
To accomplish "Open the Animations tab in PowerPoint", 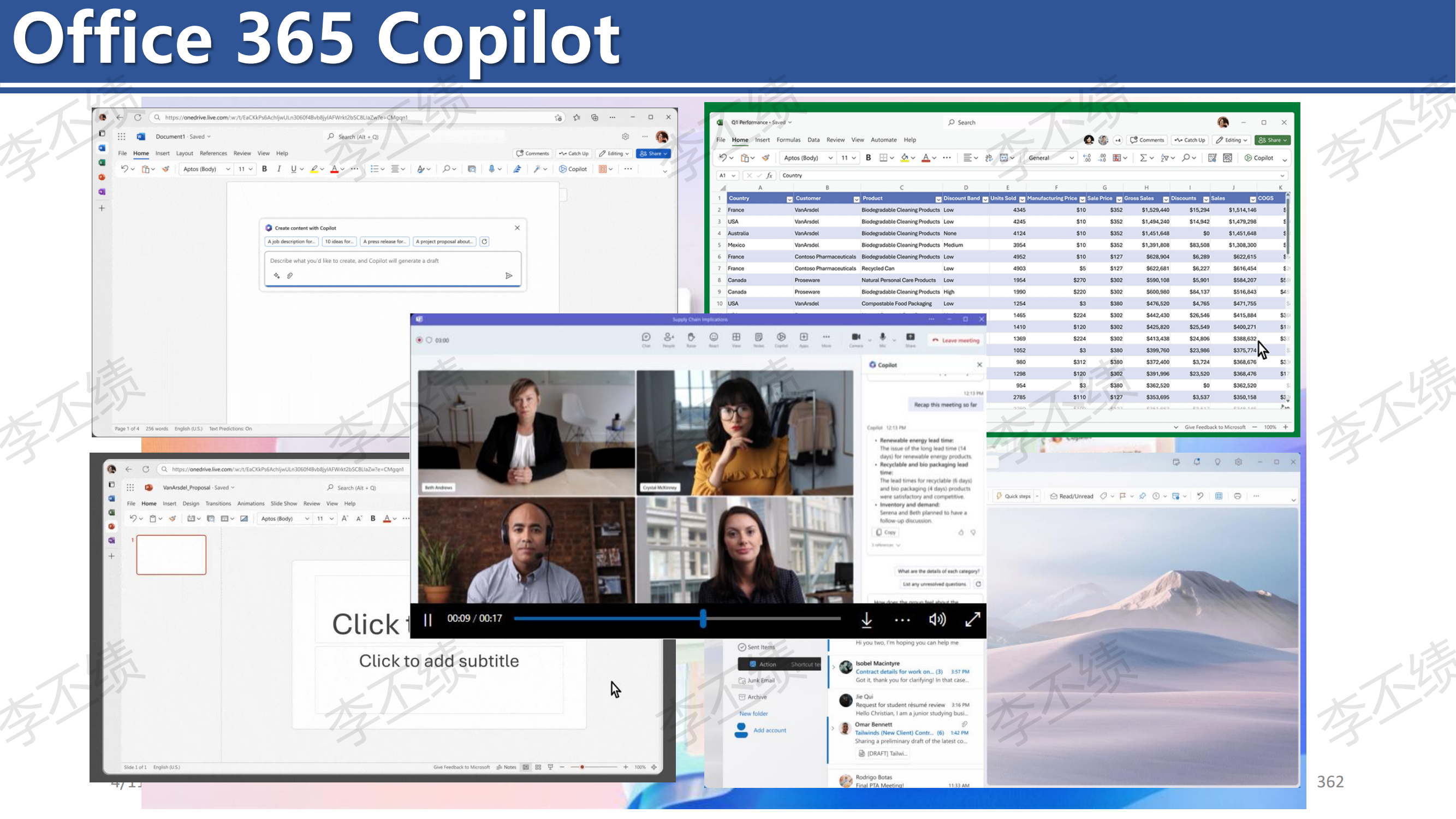I will click(x=251, y=503).
